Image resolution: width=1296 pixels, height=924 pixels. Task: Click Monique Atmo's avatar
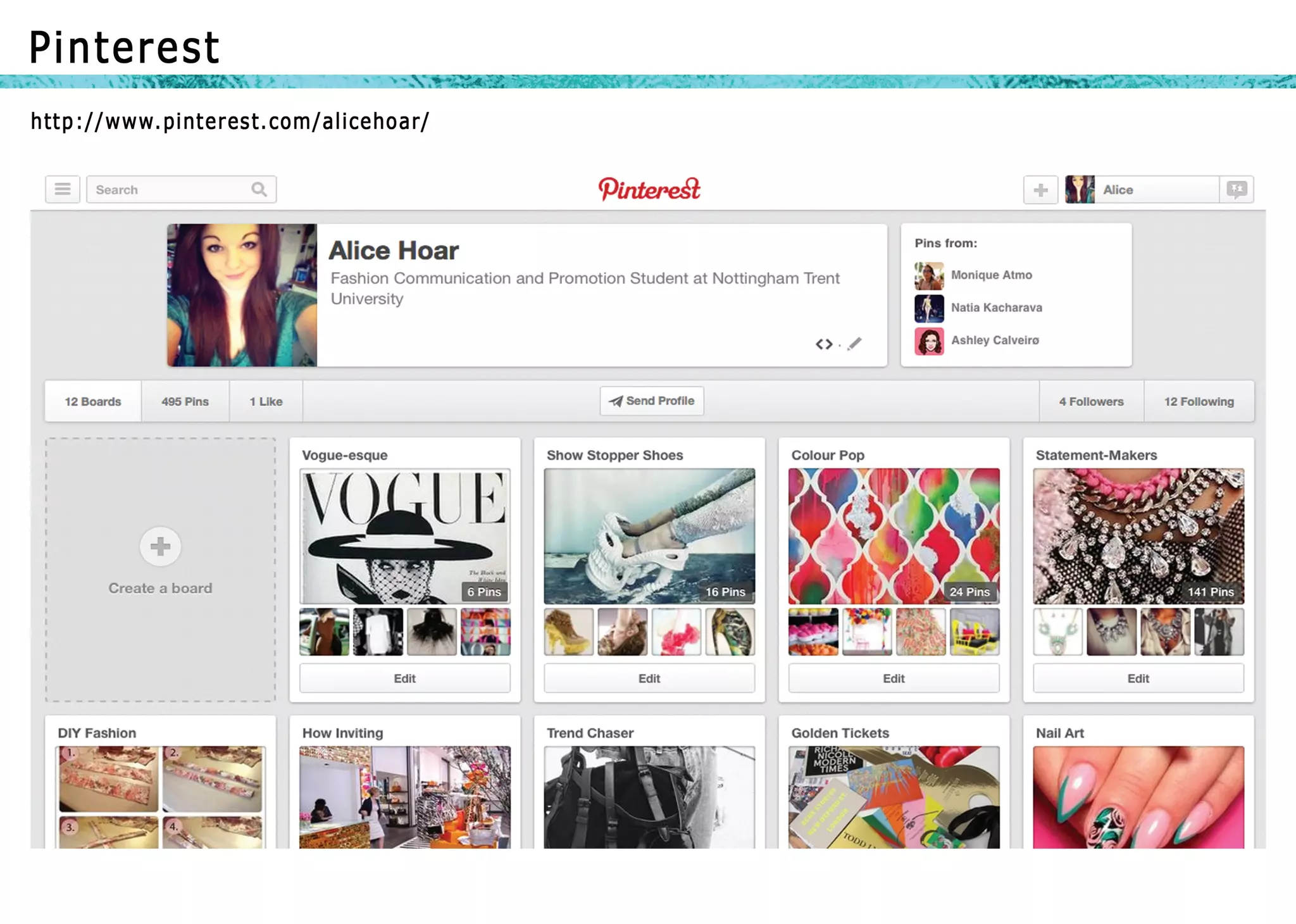929,275
